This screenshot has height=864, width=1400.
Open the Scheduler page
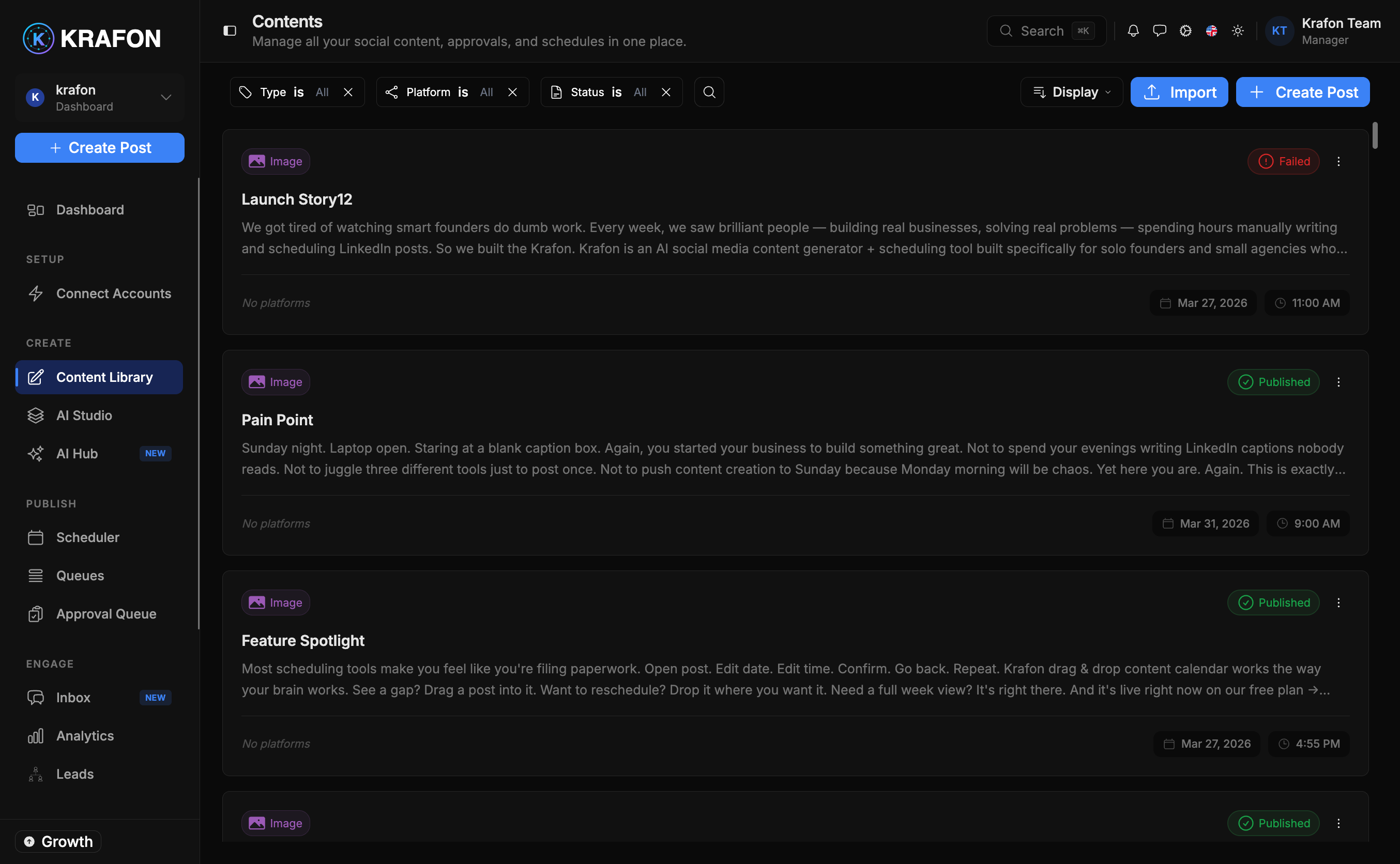[99, 538]
